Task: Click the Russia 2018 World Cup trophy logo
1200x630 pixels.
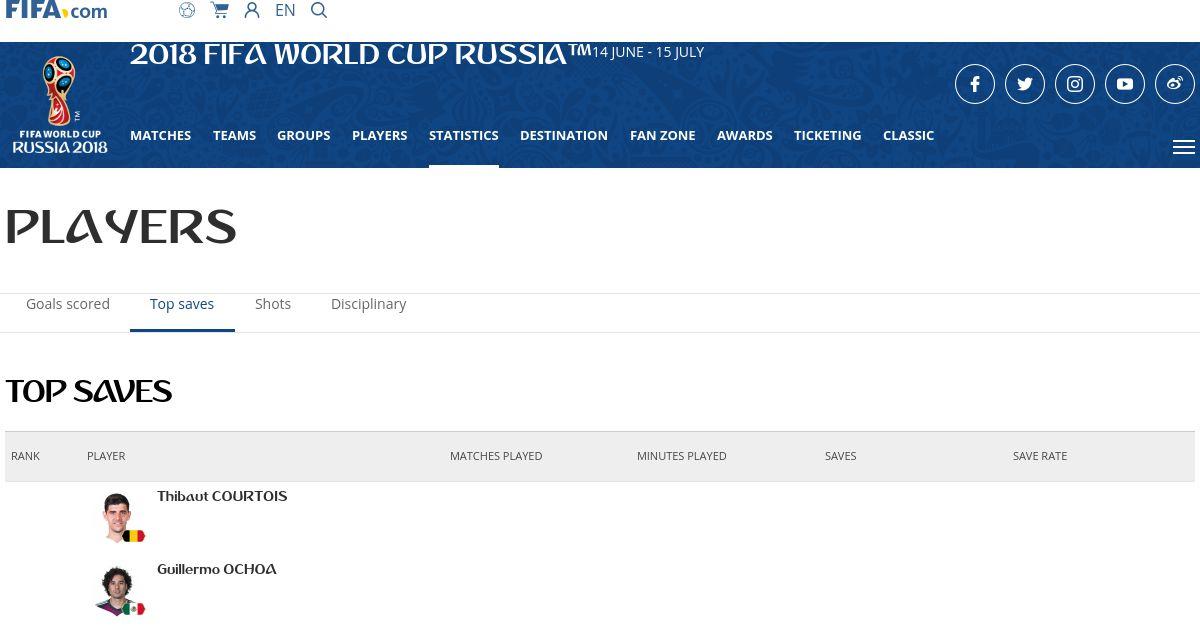Action: (x=60, y=104)
